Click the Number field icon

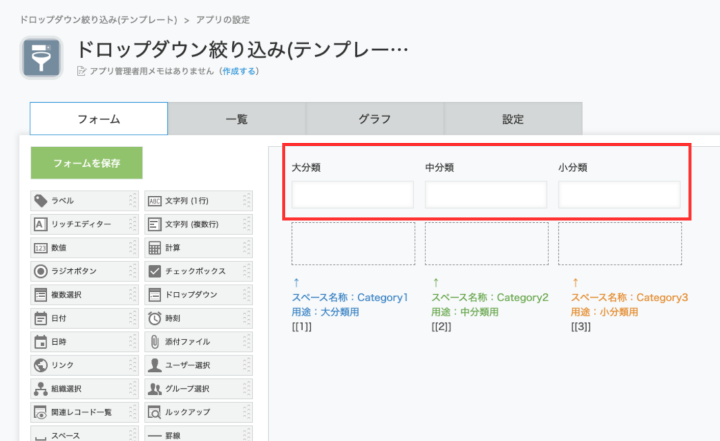pos(41,248)
